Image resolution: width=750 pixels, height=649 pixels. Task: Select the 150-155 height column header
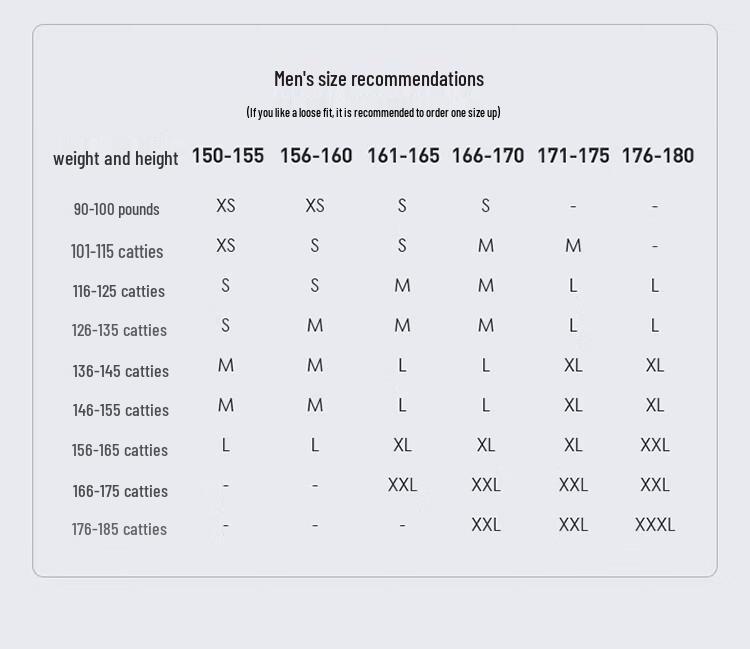point(228,155)
